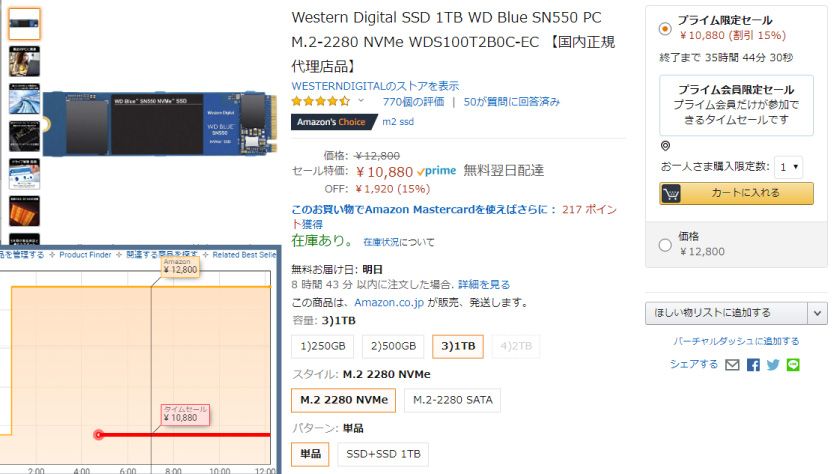
Task: Share via the email envelope icon
Action: pos(732,364)
